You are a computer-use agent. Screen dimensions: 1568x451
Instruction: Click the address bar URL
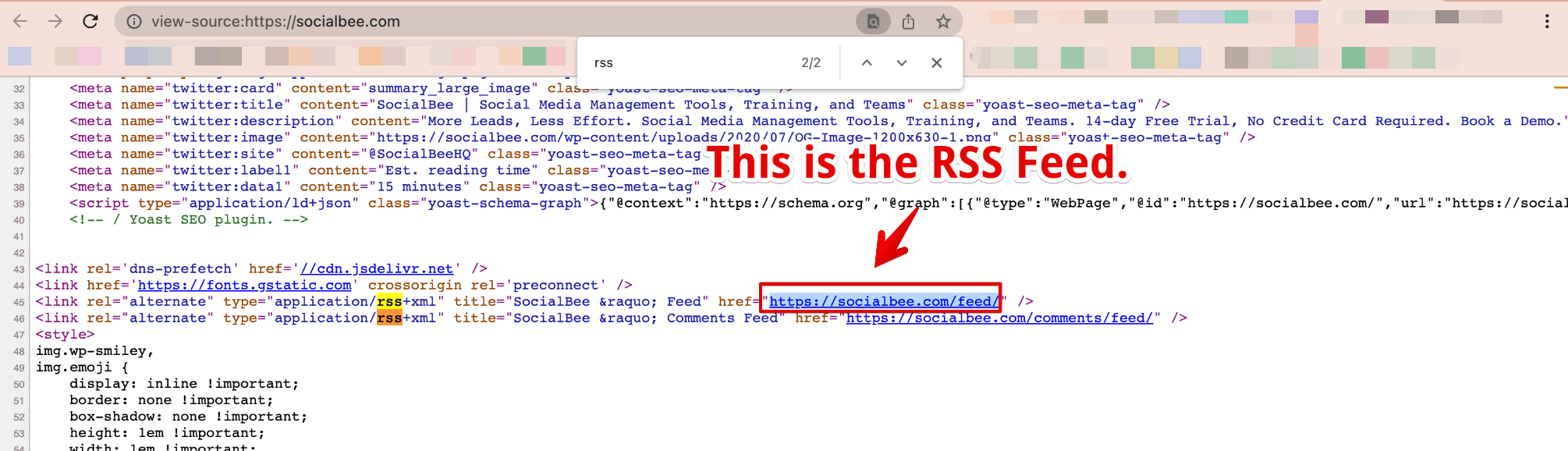coord(275,22)
